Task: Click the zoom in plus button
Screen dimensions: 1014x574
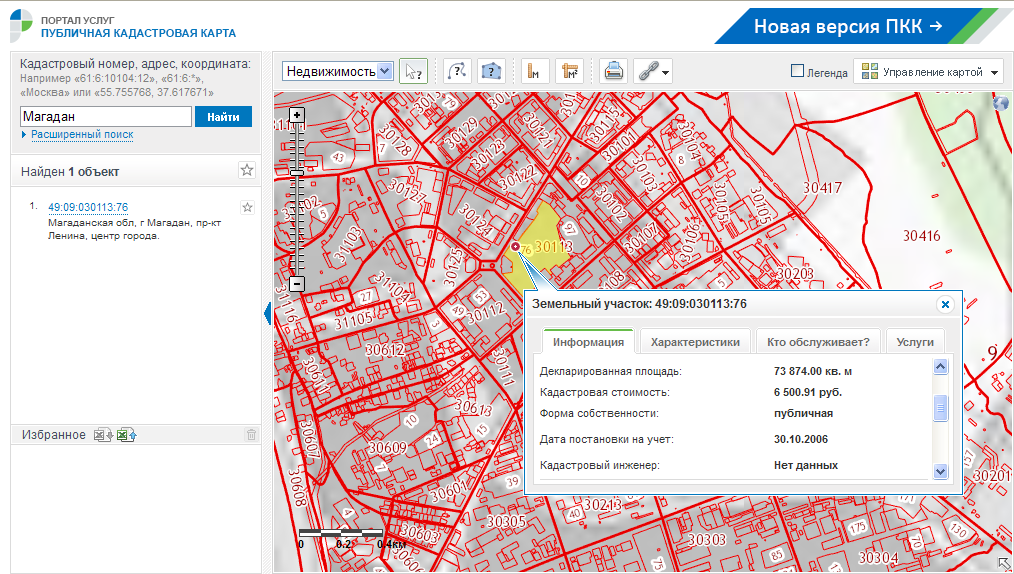Action: (x=297, y=115)
